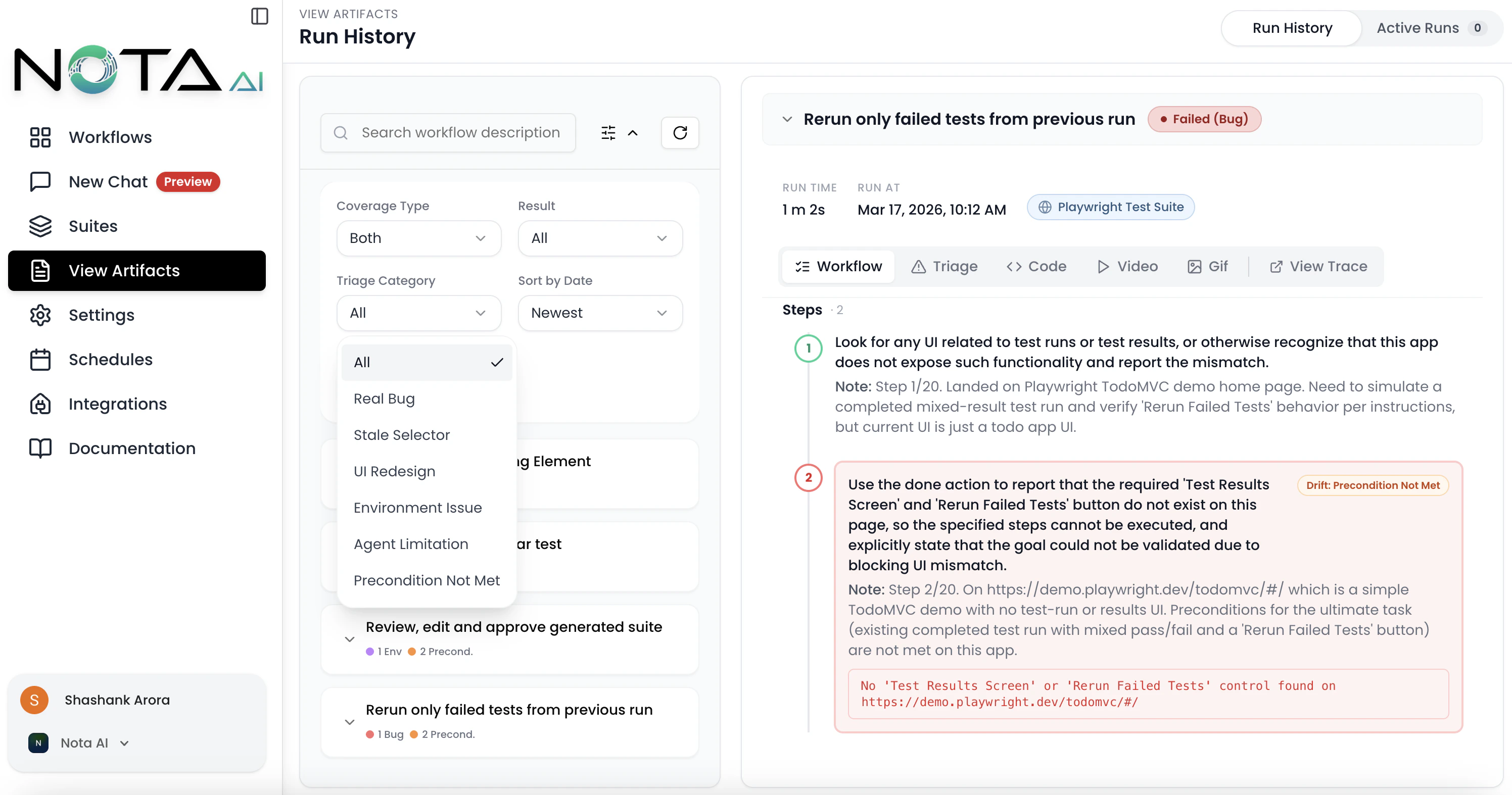Viewport: 1512px width, 795px height.
Task: Open the View Trace link
Action: click(x=1318, y=266)
